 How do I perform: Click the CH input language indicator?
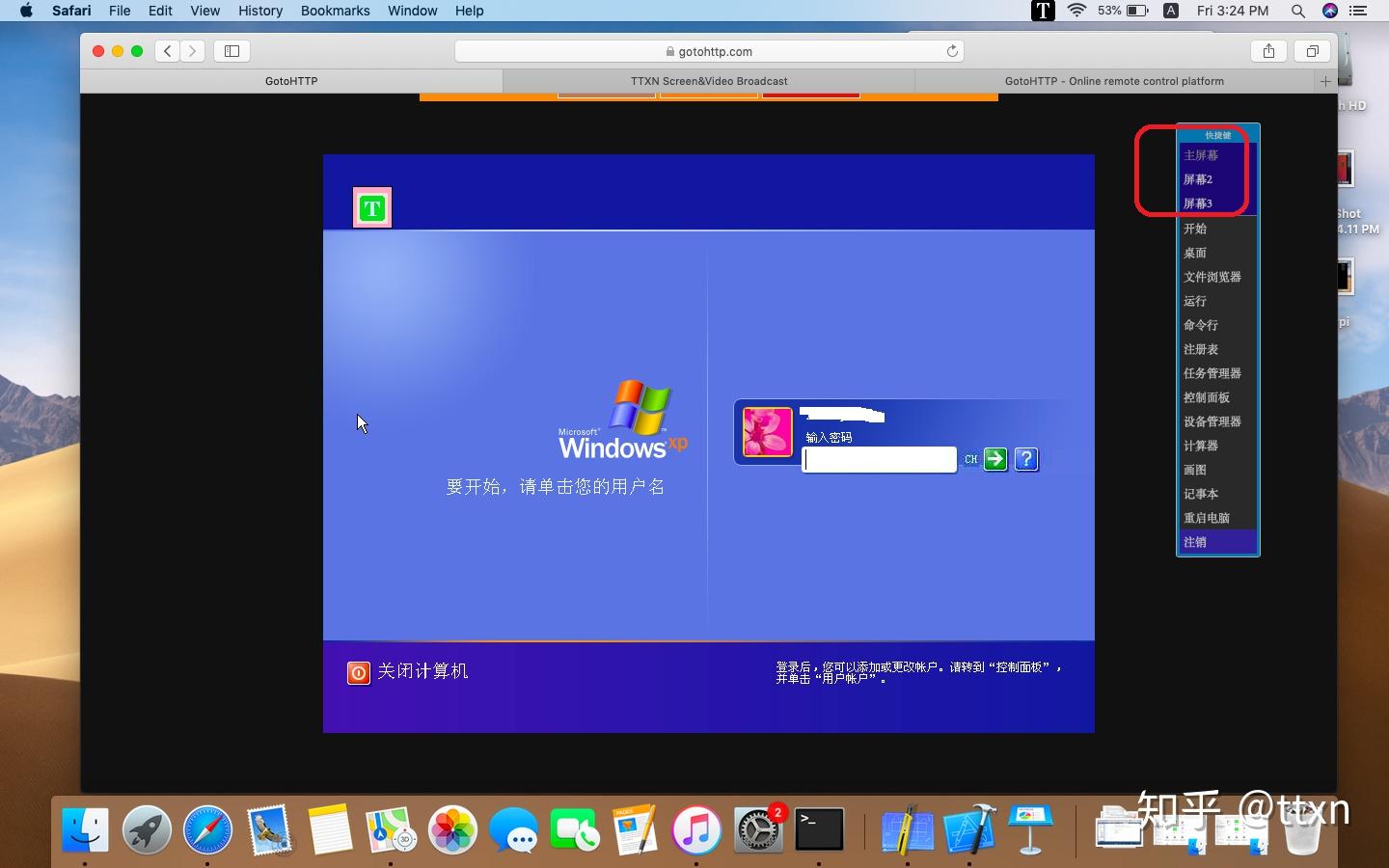coord(971,460)
